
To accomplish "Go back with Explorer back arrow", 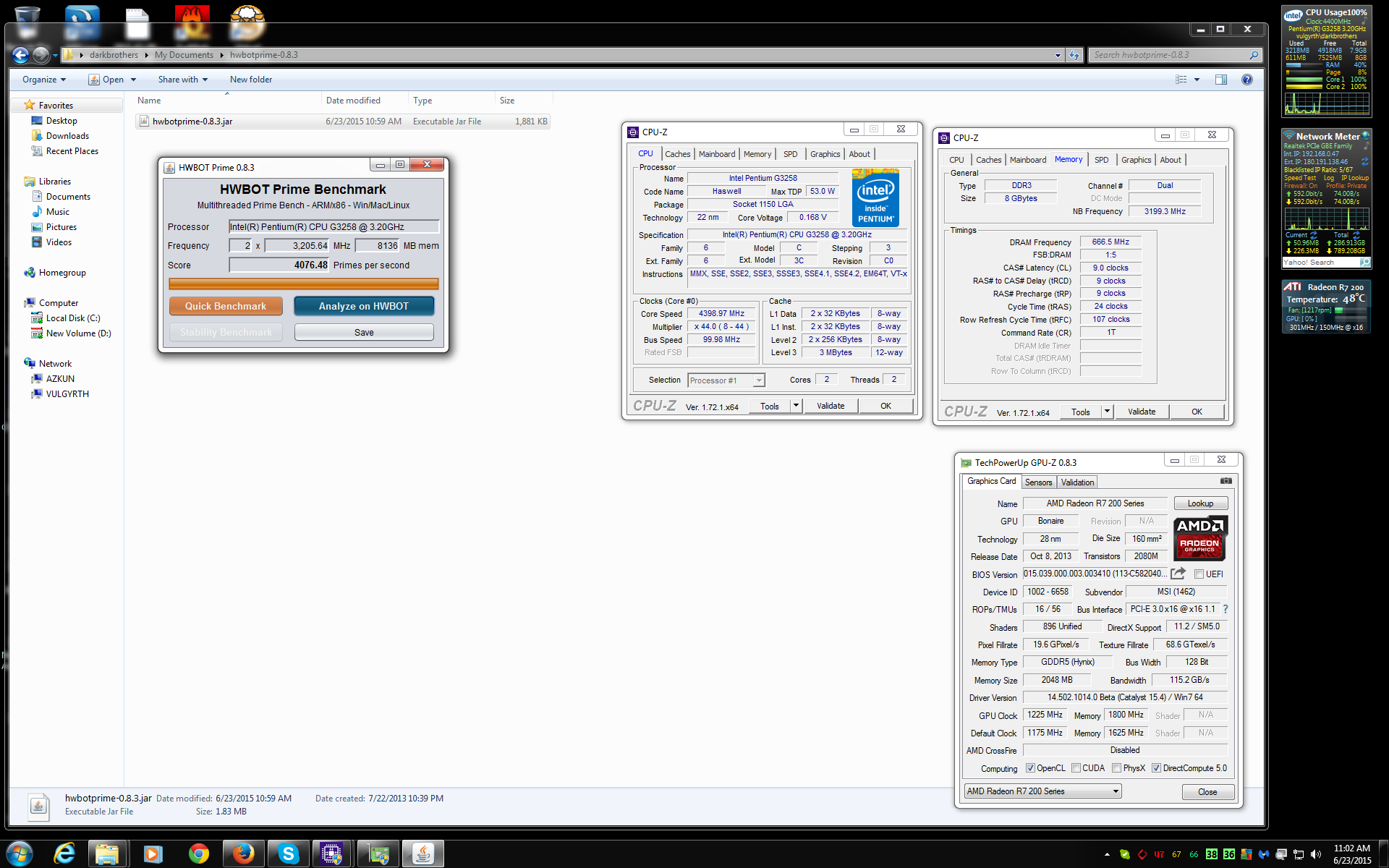I will 20,55.
